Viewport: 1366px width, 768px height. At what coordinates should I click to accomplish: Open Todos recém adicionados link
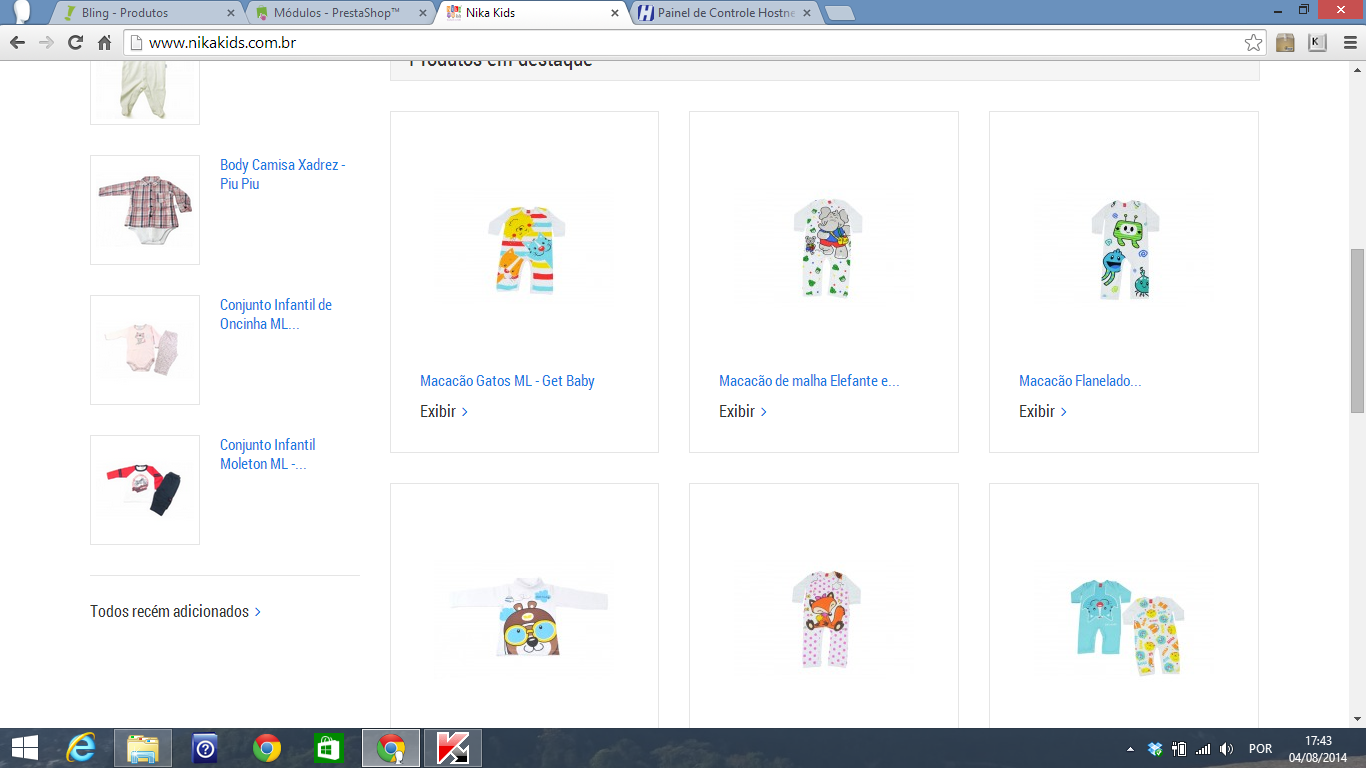pyautogui.click(x=175, y=611)
